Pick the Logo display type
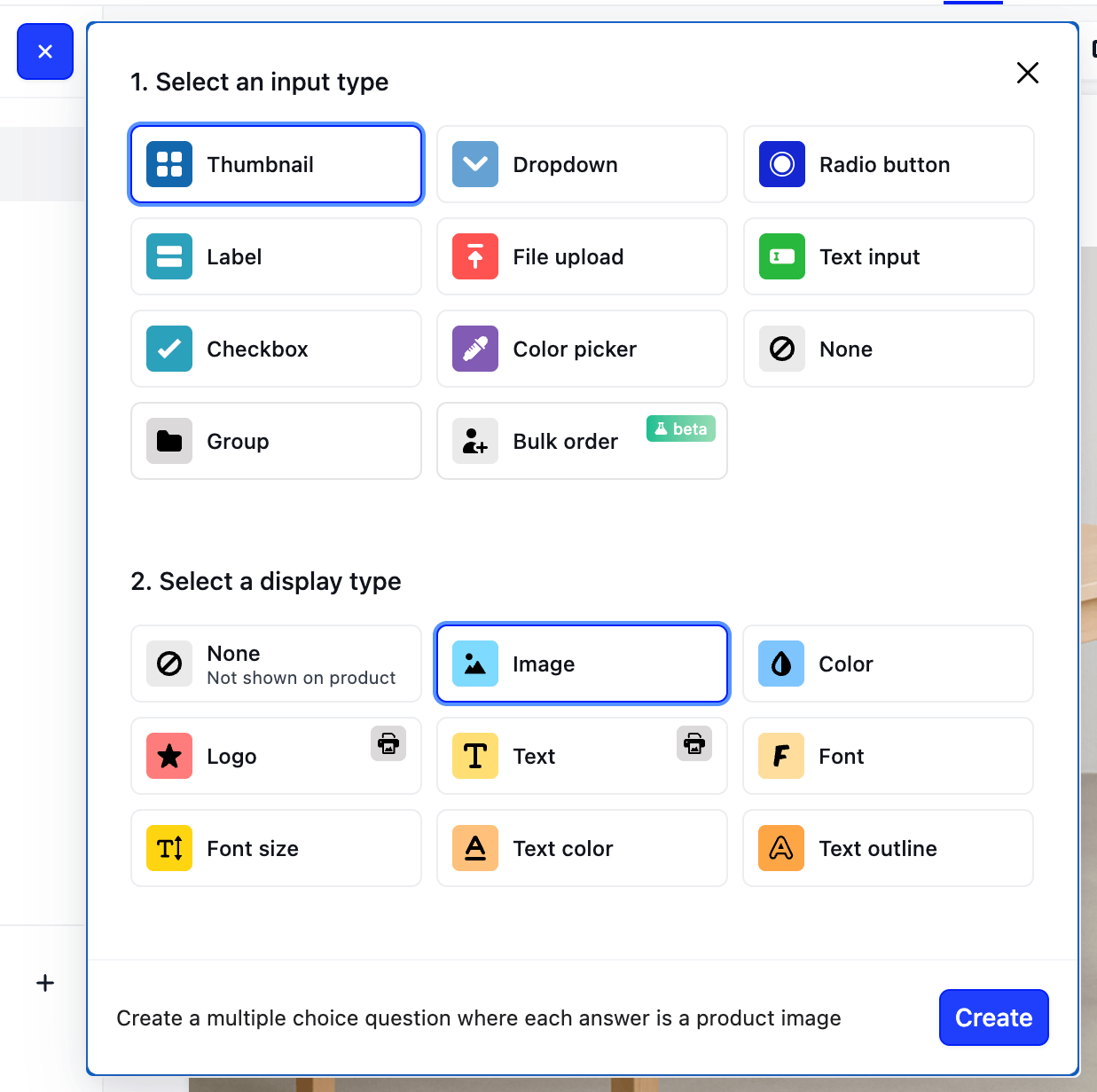 point(276,757)
